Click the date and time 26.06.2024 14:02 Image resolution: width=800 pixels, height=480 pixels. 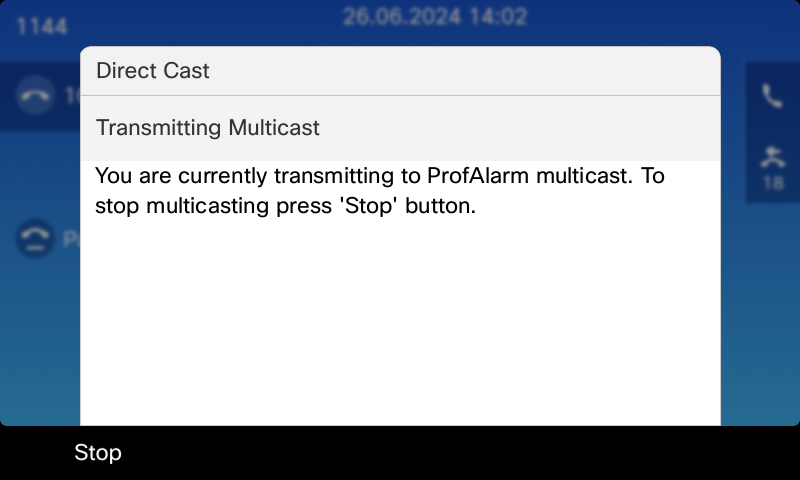pos(435,16)
